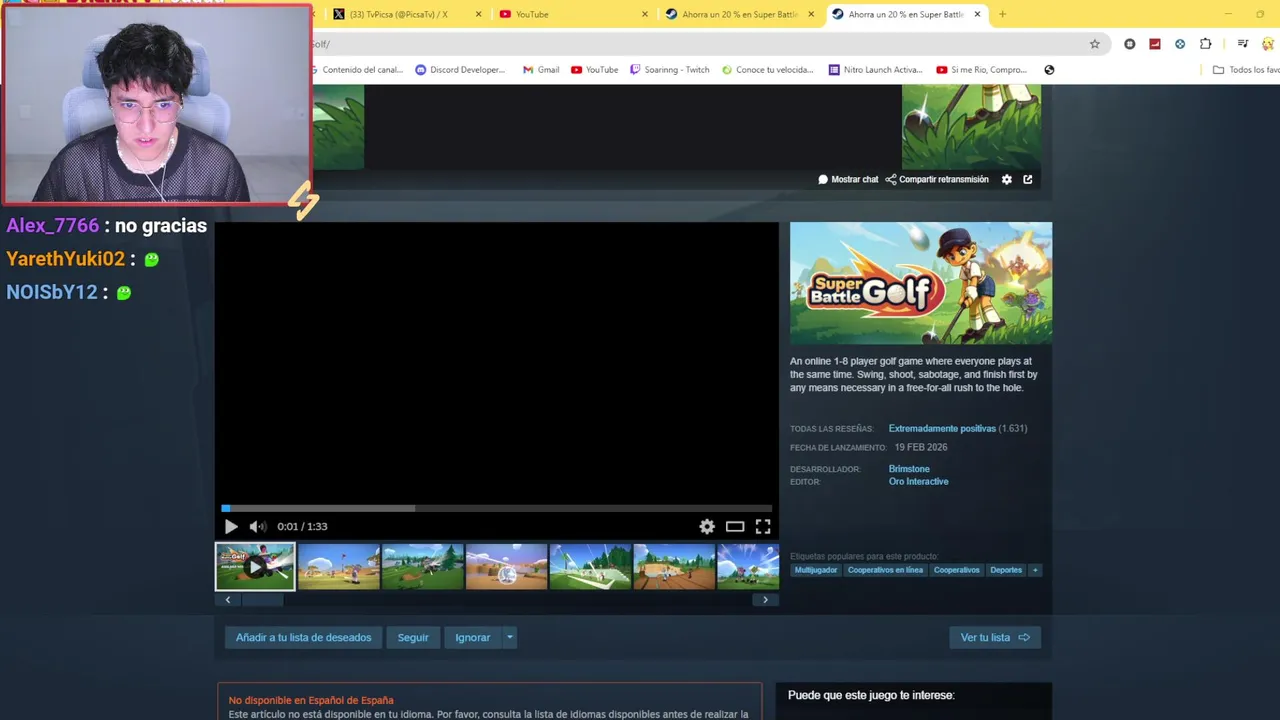This screenshot has width=1280, height=720.
Task: Open Si me Rio, Compro bookmark
Action: [x=982, y=70]
